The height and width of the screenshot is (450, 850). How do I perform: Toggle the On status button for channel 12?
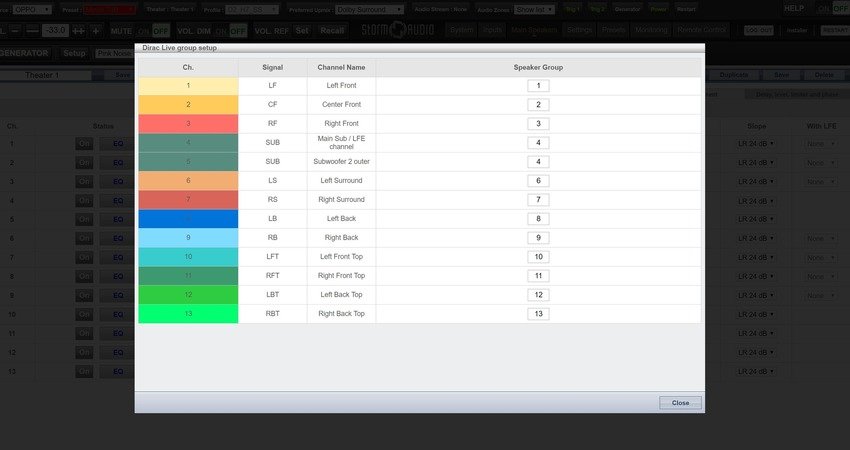84,352
